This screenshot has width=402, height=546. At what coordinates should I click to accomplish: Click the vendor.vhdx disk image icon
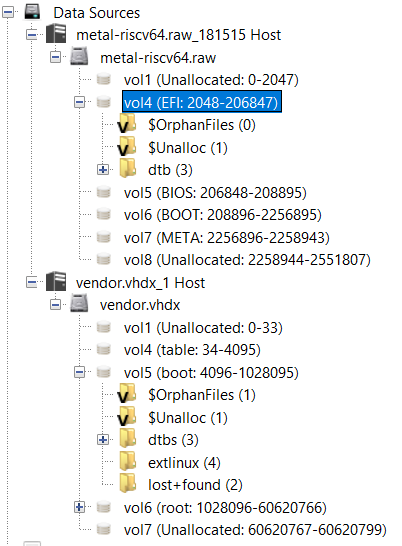(x=79, y=304)
